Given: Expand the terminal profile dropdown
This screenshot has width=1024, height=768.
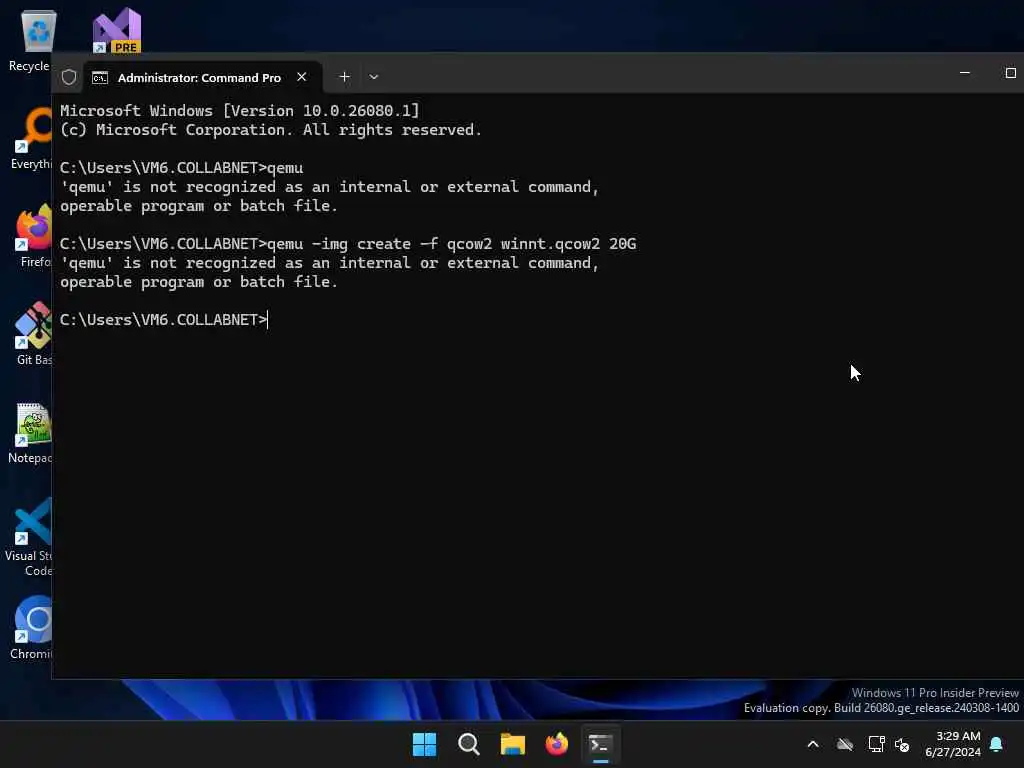Looking at the screenshot, I should pyautogui.click(x=374, y=76).
